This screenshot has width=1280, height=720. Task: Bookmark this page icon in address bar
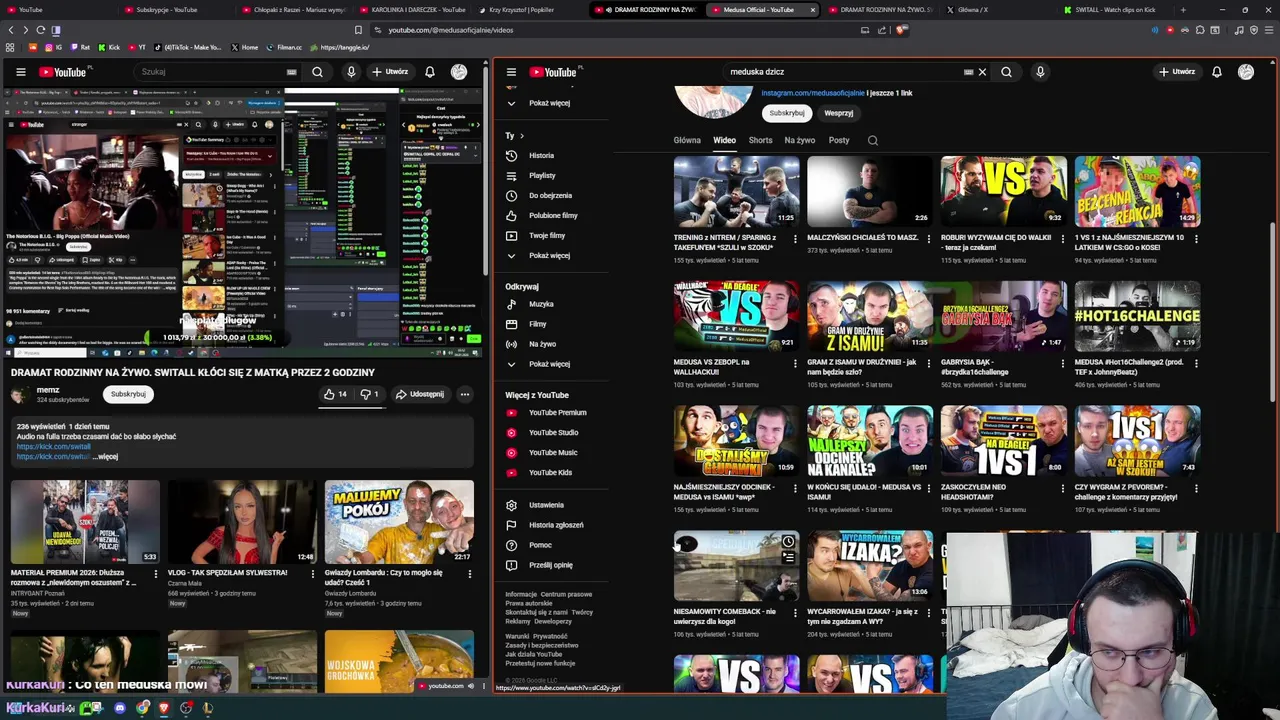coord(359,30)
